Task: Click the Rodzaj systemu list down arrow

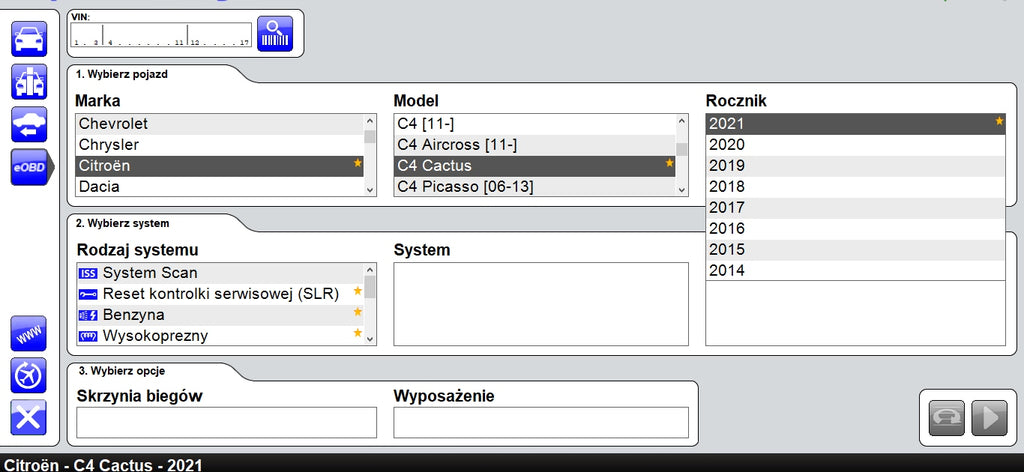Action: pos(370,339)
